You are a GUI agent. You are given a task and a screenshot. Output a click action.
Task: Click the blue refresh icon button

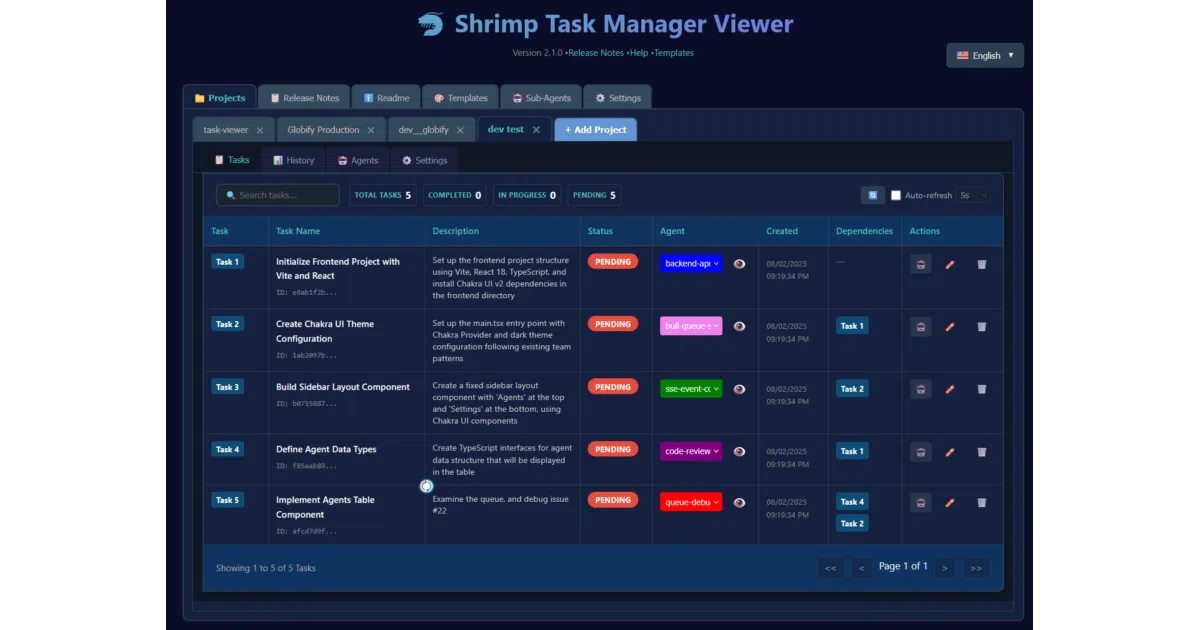872,195
